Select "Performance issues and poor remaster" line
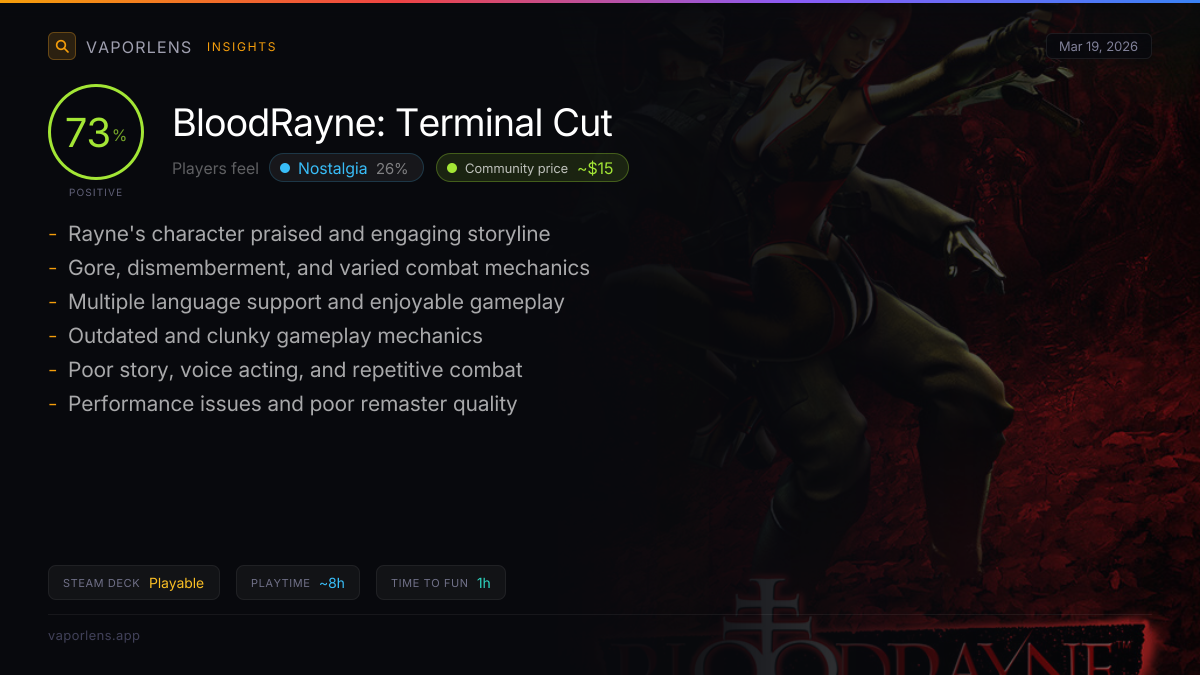Viewport: 1200px width, 675px height. [292, 404]
